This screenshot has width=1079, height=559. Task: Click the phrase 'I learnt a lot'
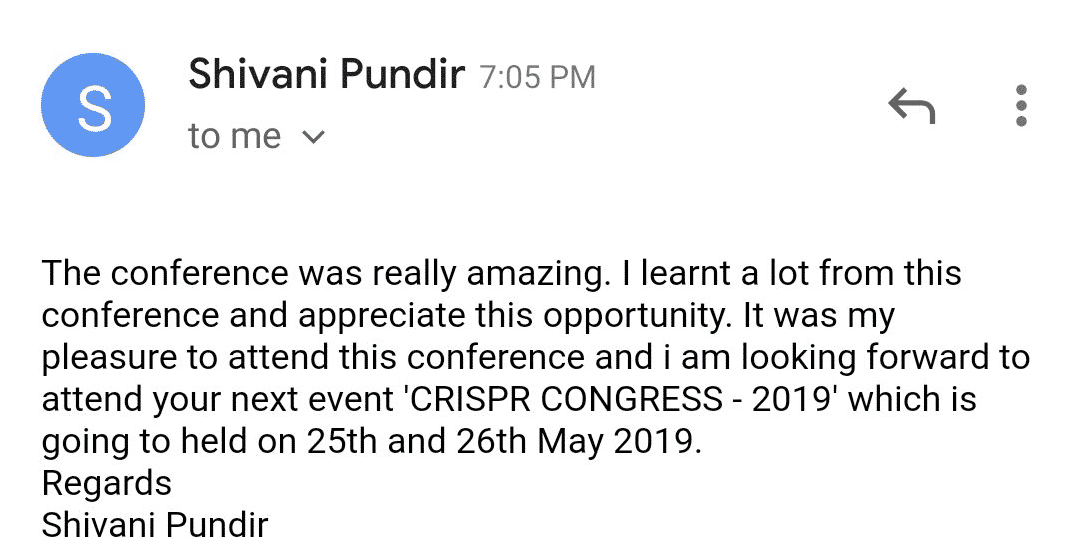pos(715,273)
